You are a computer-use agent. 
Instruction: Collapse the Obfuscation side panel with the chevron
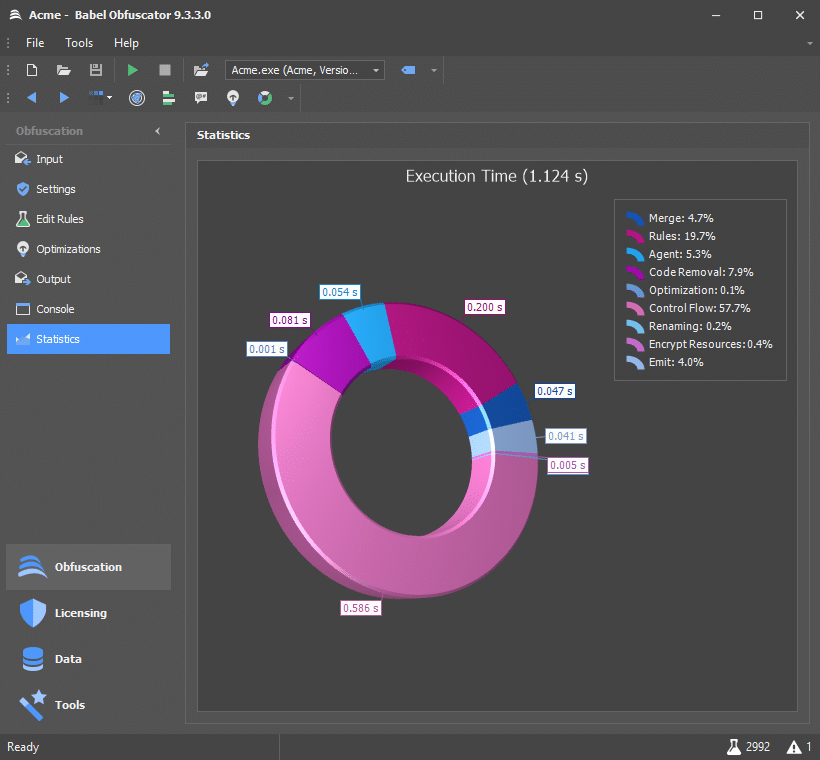(158, 131)
